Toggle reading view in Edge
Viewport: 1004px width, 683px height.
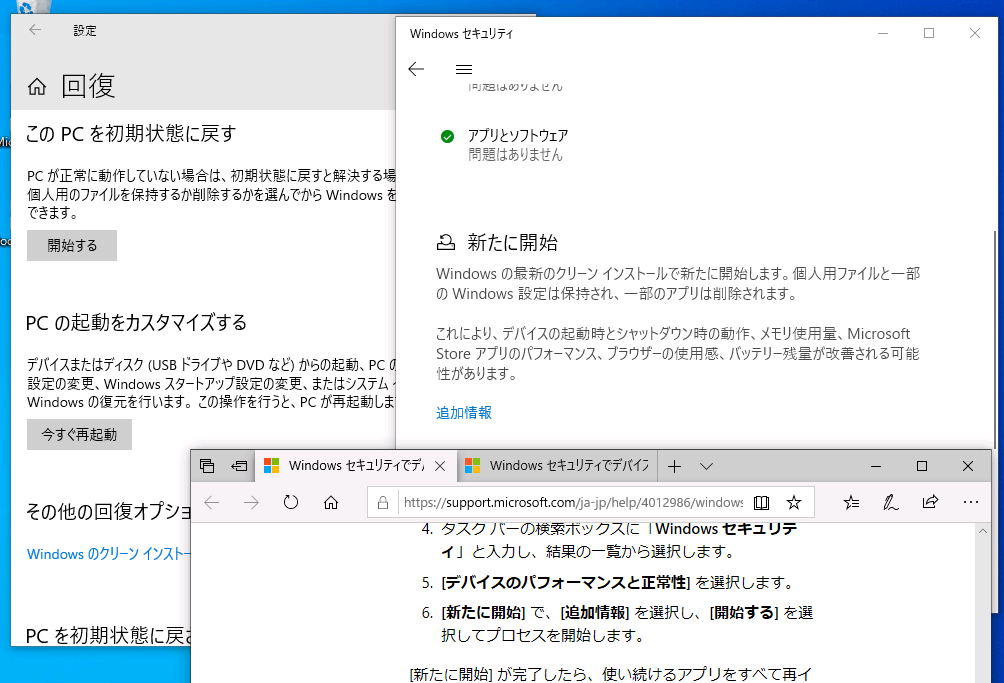point(761,502)
